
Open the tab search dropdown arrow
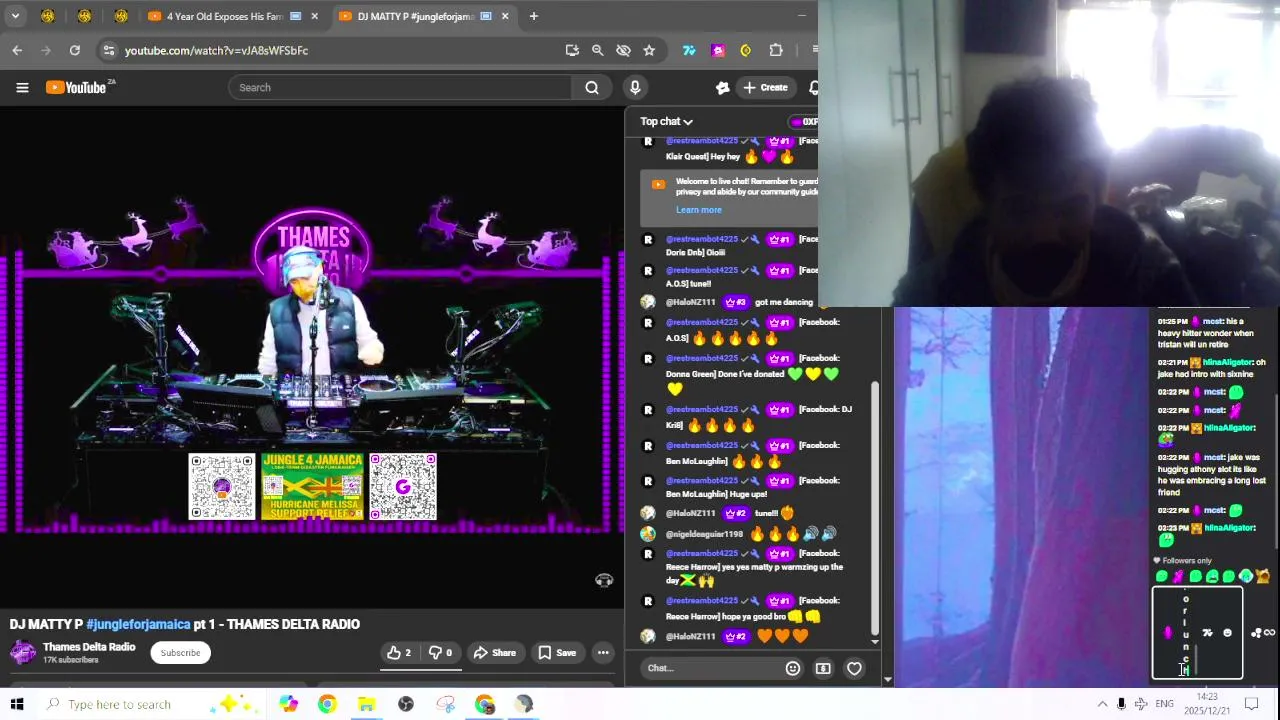(x=15, y=16)
